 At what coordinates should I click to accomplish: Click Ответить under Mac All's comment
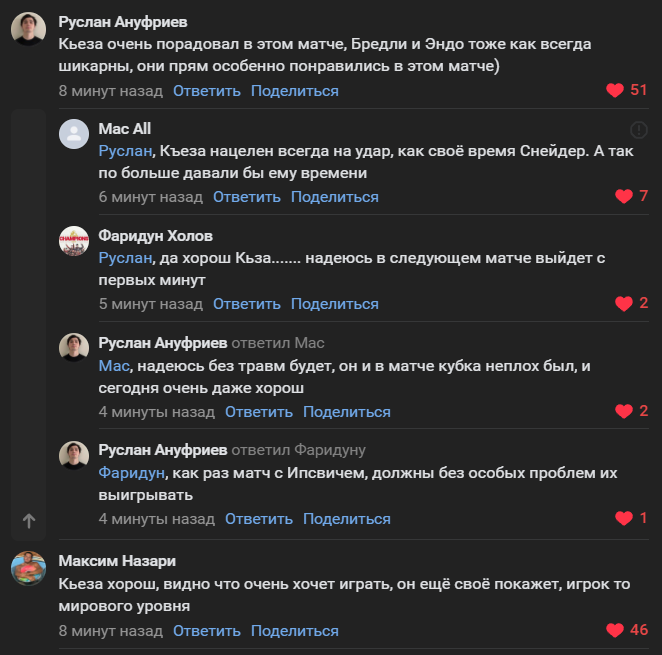coord(247,197)
